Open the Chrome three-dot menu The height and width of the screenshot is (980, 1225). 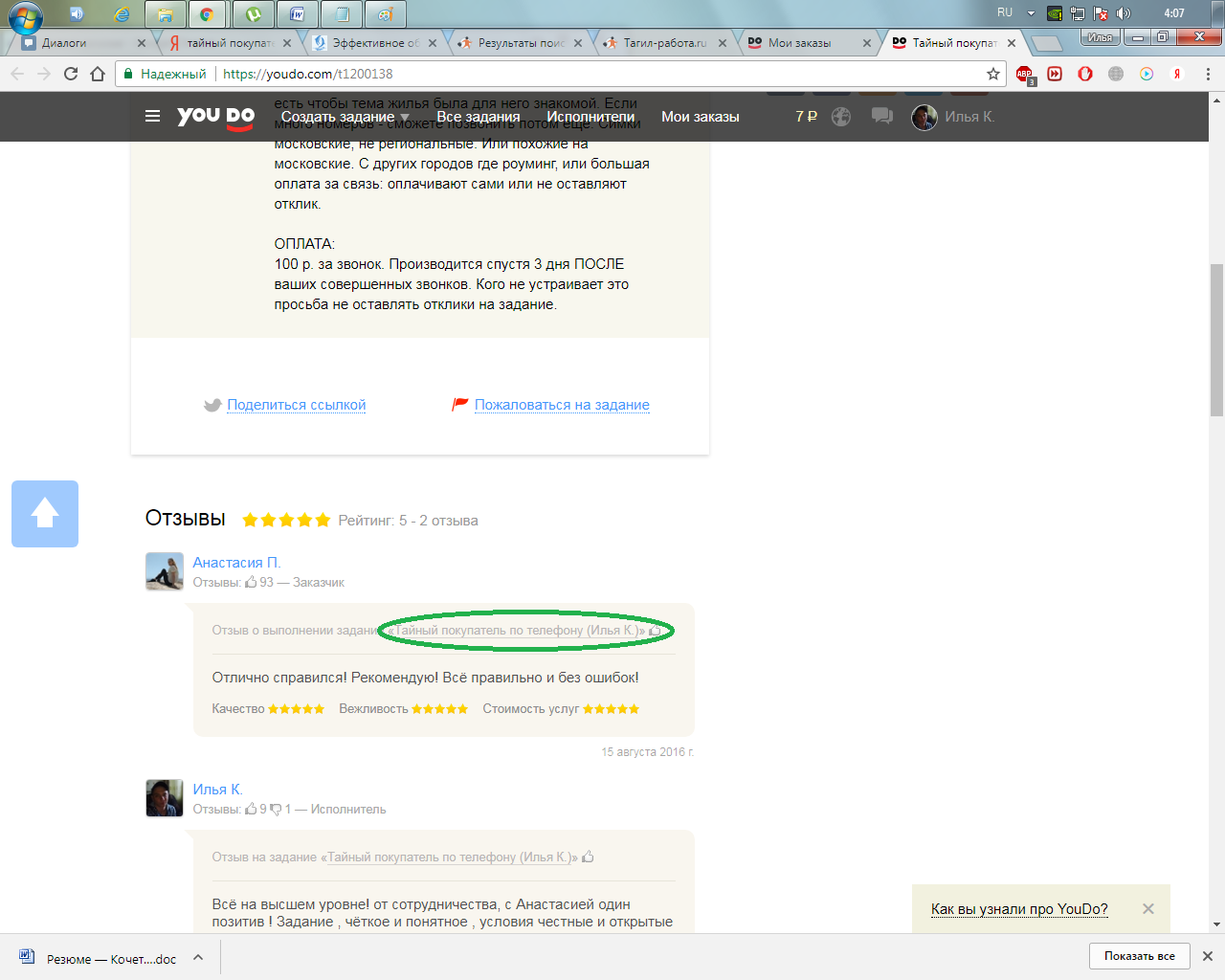[x=1208, y=74]
